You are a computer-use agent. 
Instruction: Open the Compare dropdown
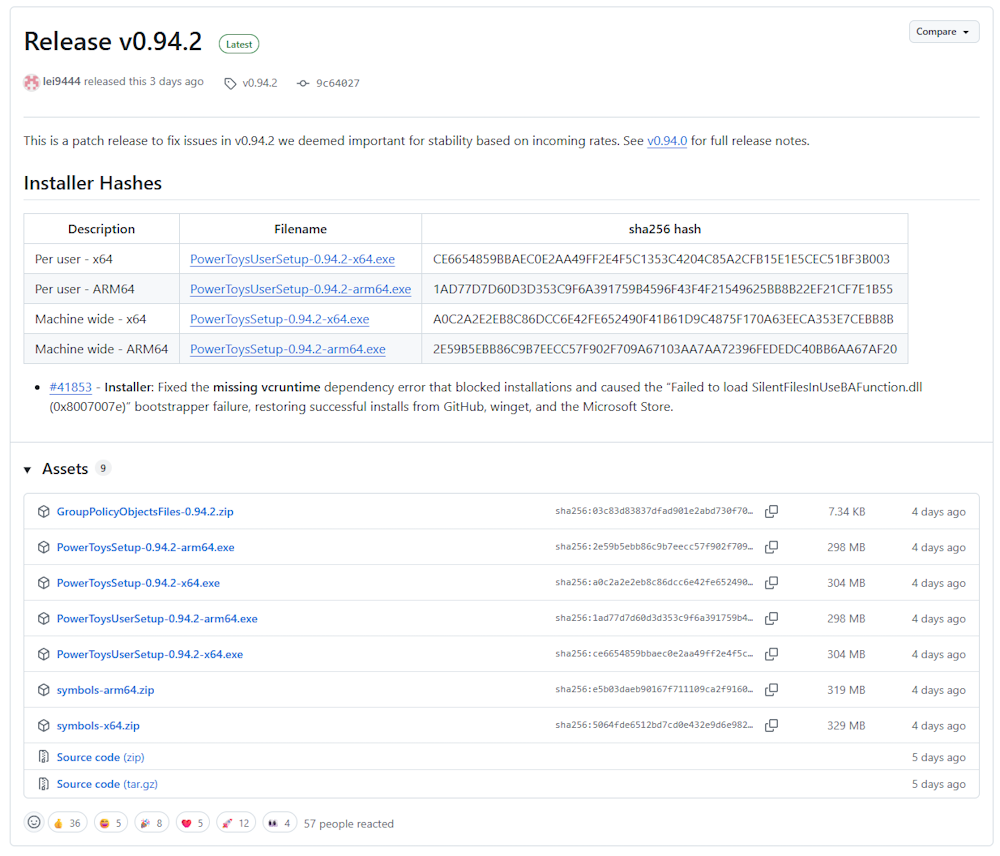(x=943, y=32)
